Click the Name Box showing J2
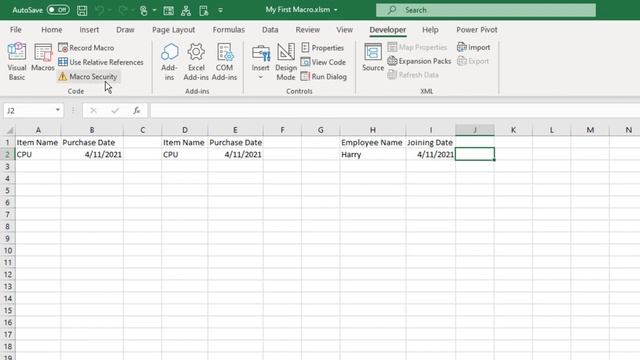The image size is (640, 360). click(29, 111)
